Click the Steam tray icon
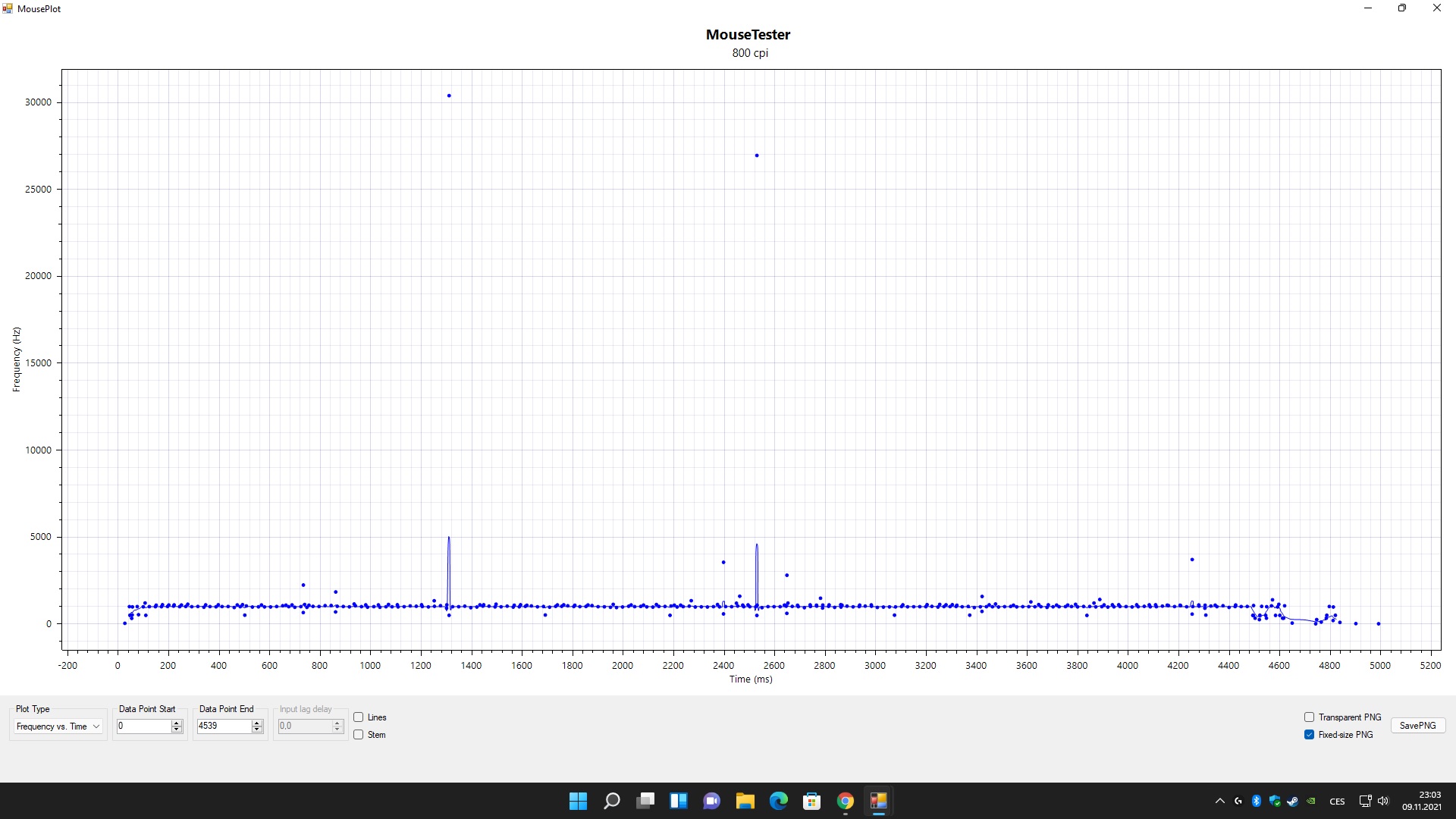Screen dimensions: 1456x819 click(1293, 801)
